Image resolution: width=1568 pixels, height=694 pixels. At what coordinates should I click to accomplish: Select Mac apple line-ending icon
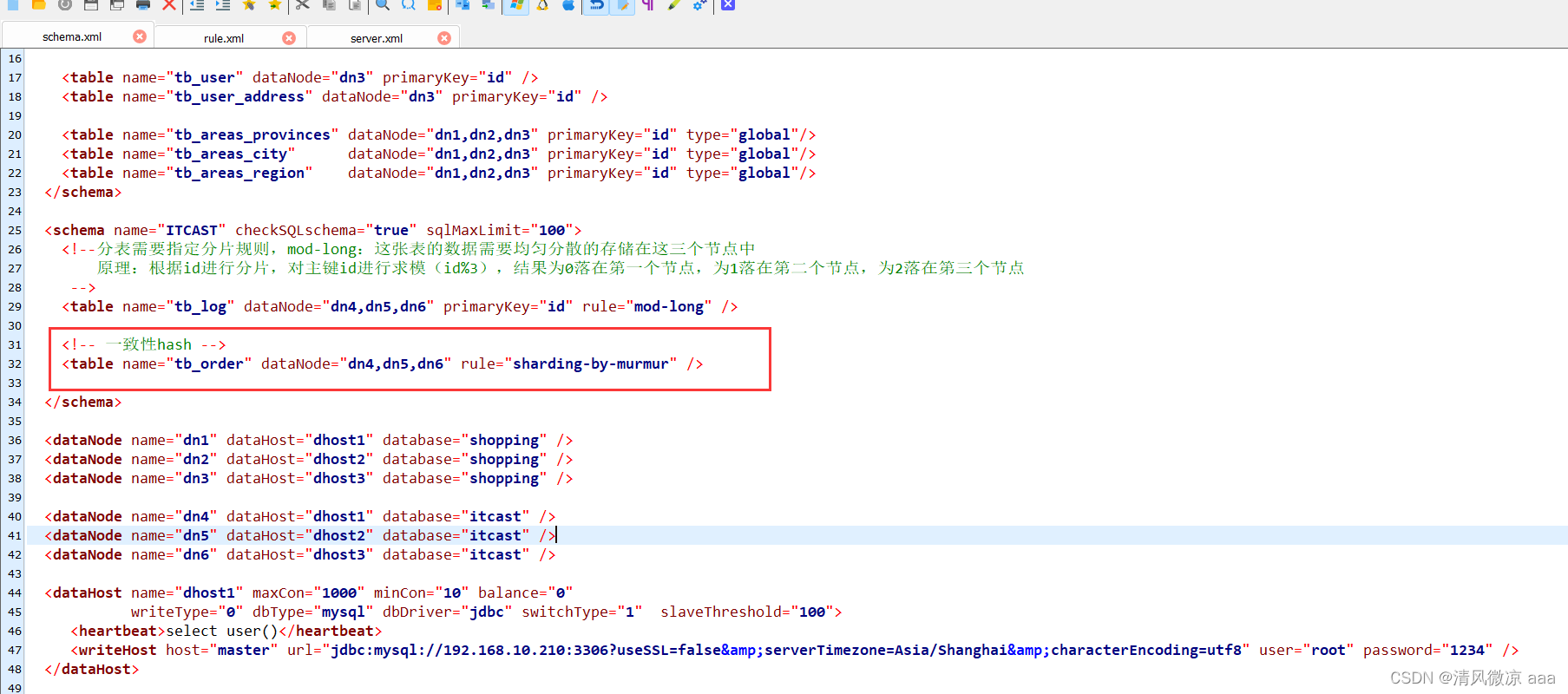(569, 4)
